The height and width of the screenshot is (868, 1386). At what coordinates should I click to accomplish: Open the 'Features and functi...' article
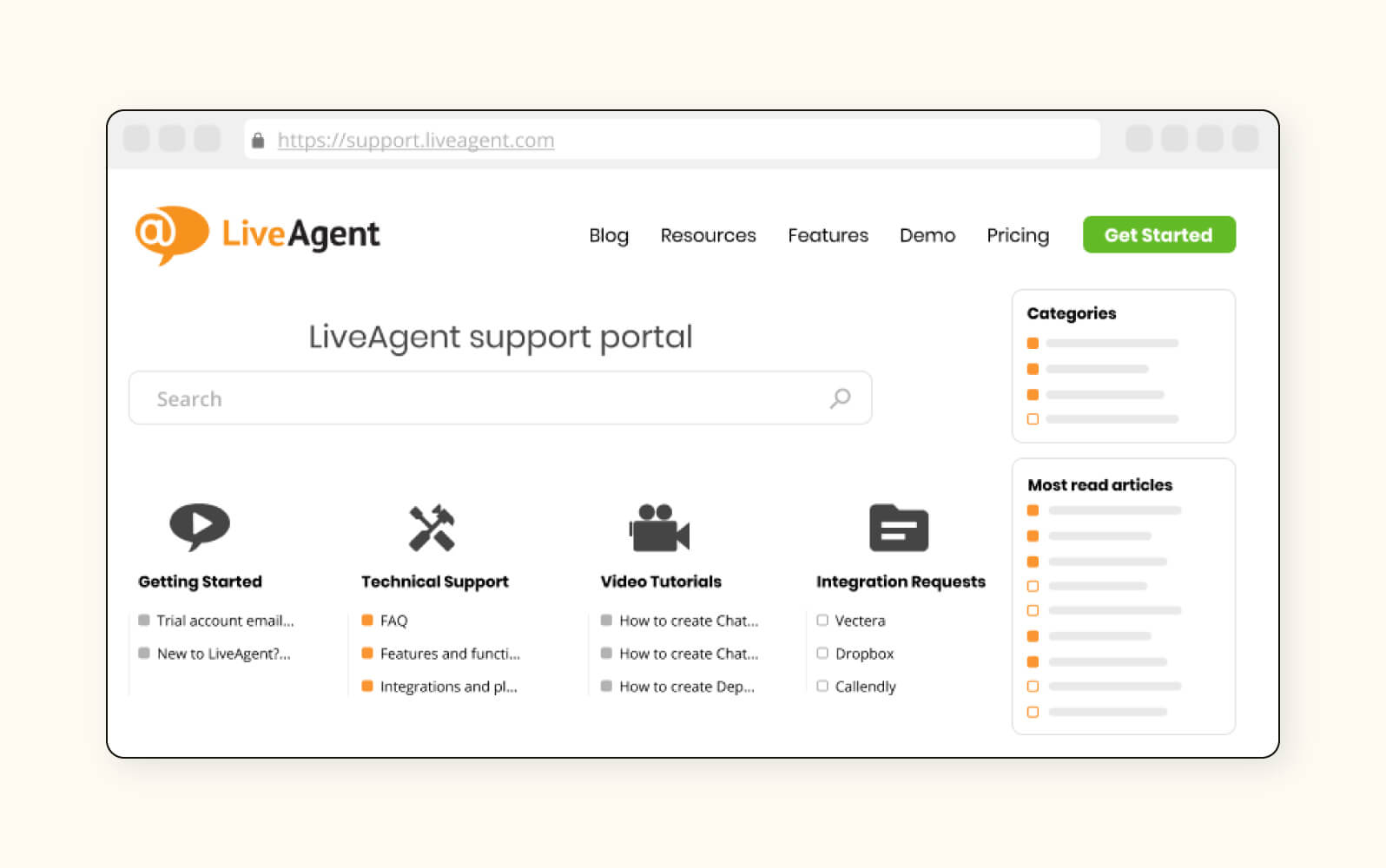tap(450, 654)
